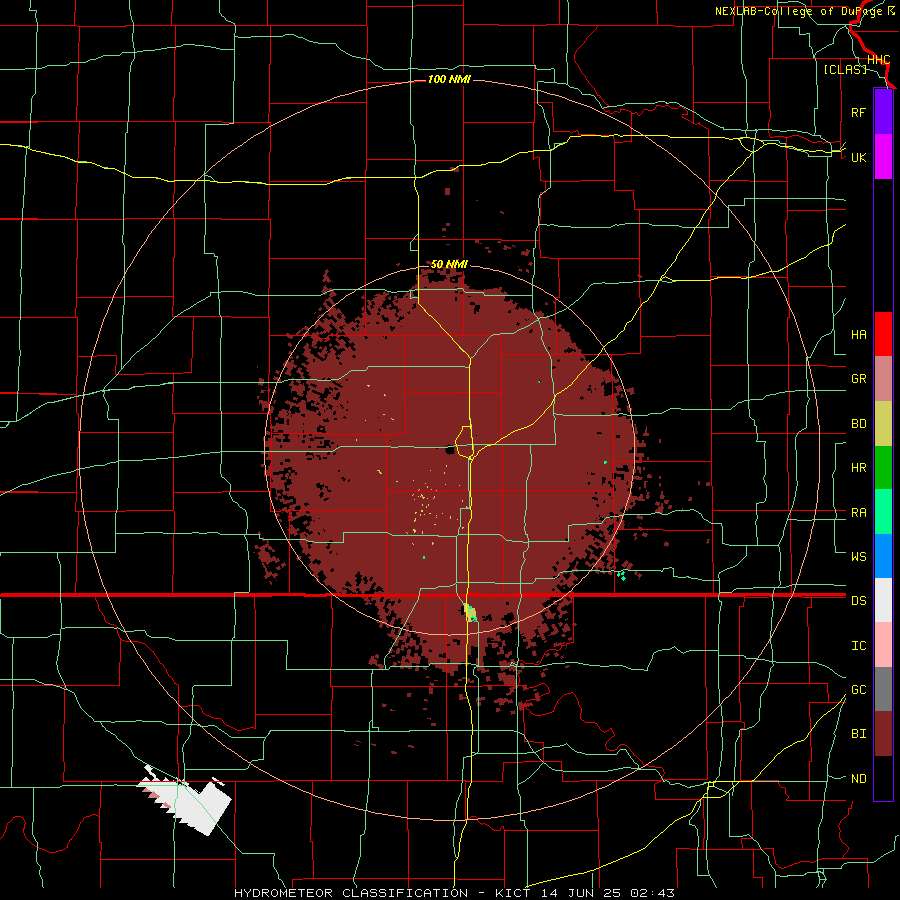Click the HHC product code label
Viewport: 900px width, 900px height.
[878, 60]
